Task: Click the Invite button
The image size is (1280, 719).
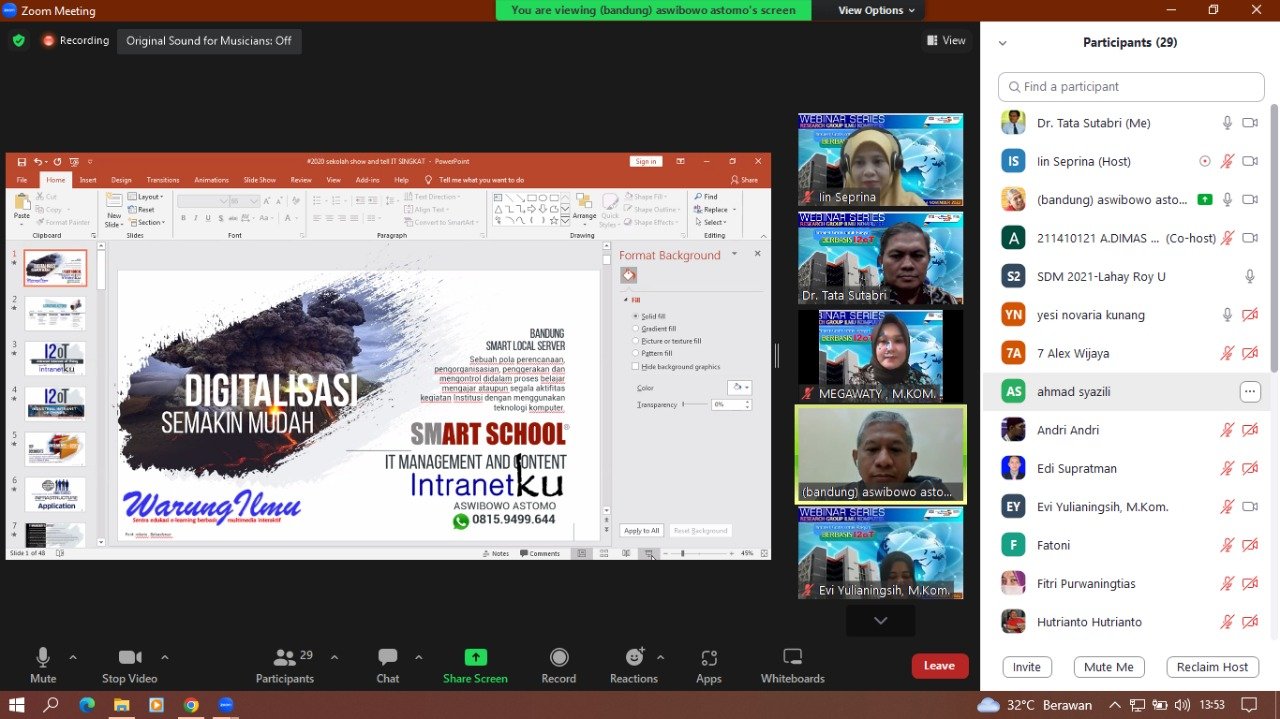Action: (x=1027, y=667)
